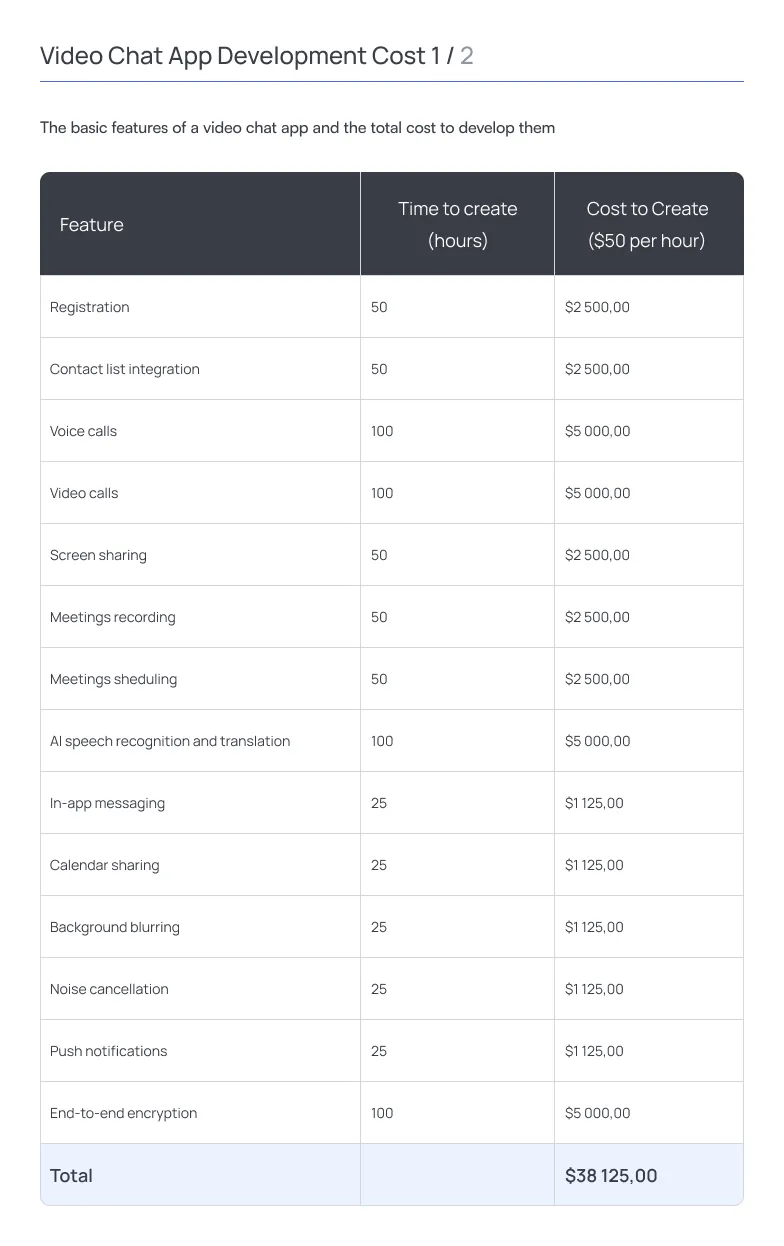Click the hours value for Noise cancellation
784x1246 pixels.
tap(379, 989)
